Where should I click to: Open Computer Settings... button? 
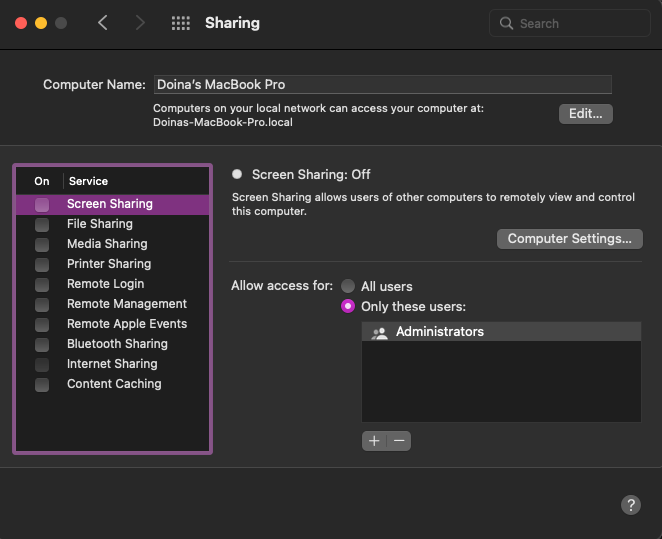coord(569,239)
